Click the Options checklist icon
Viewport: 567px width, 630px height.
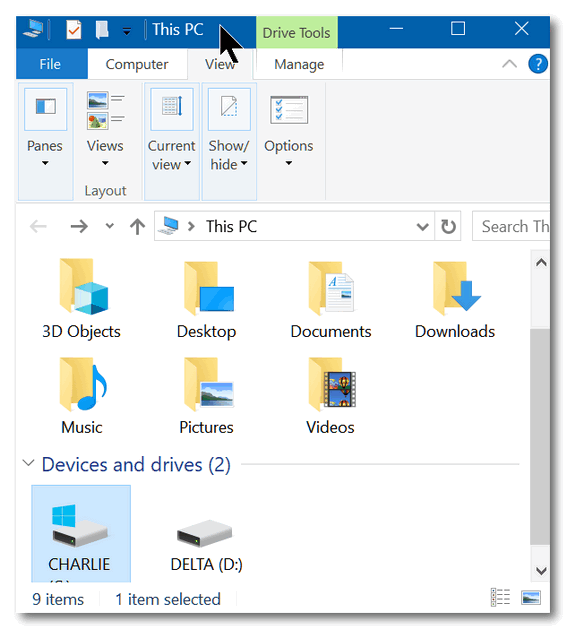(289, 109)
